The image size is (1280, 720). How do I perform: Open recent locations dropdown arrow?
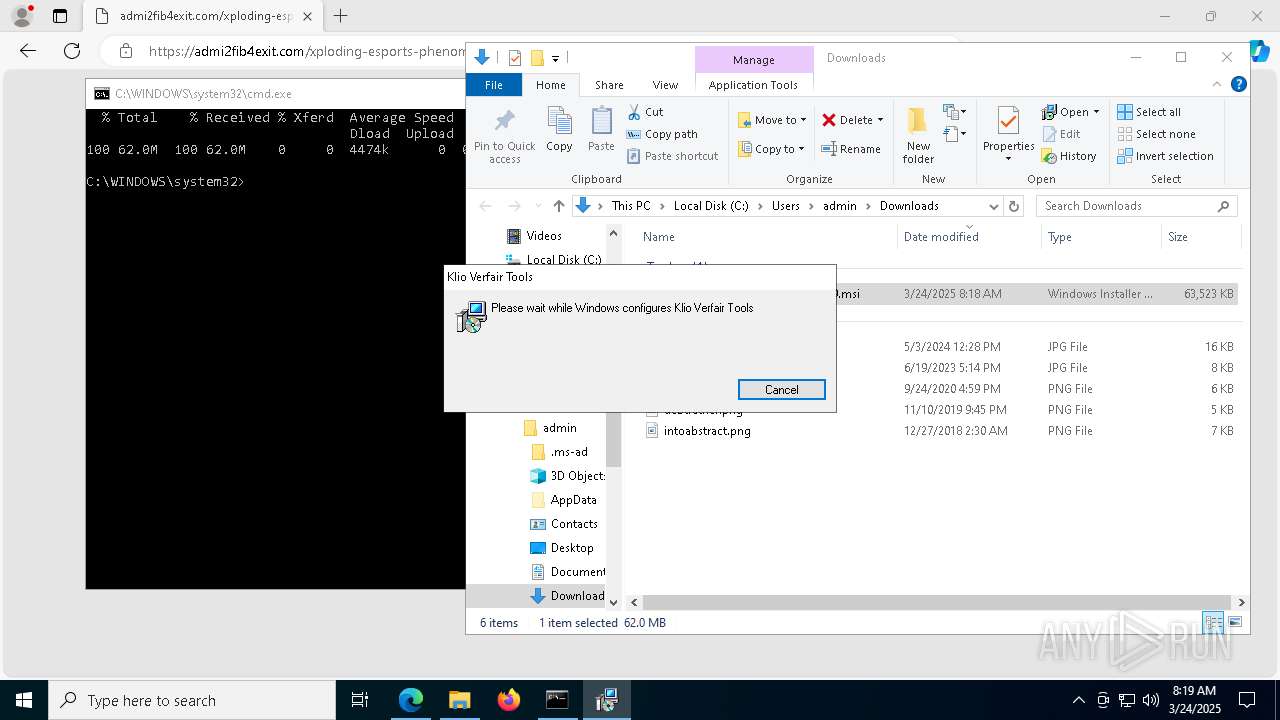537,206
